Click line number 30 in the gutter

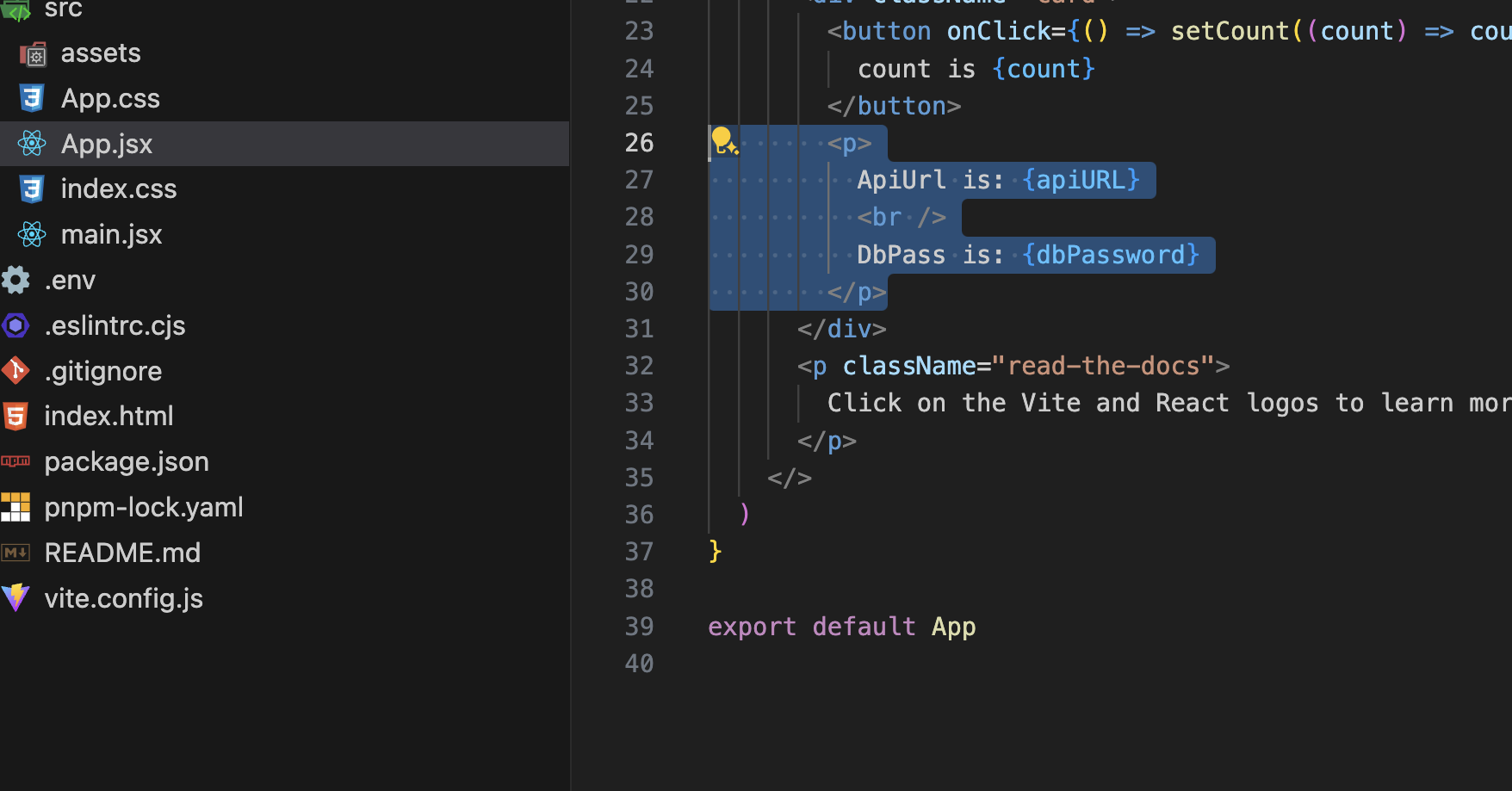639,292
